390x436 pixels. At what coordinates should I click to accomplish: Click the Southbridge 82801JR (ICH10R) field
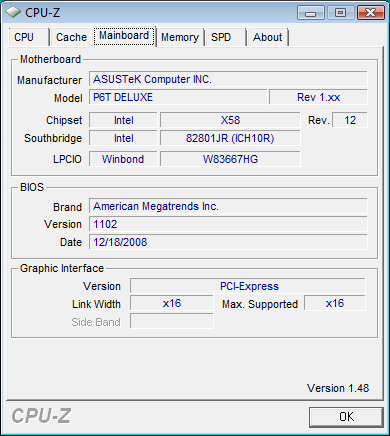(230, 138)
